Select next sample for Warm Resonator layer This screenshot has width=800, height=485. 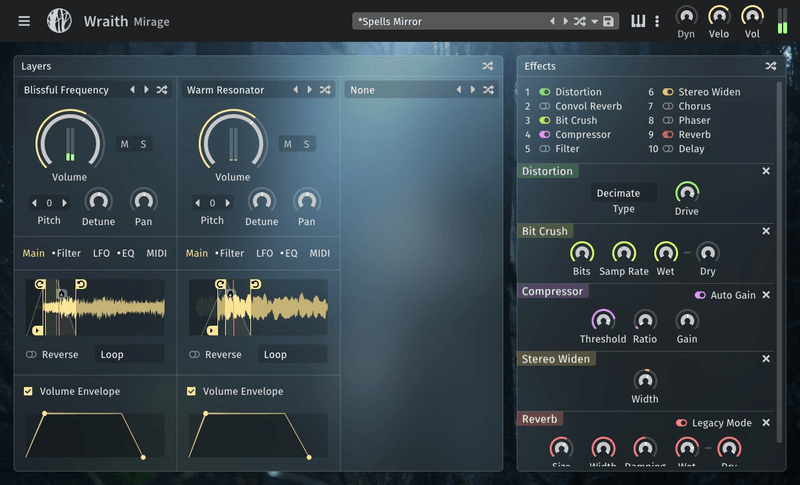310,90
